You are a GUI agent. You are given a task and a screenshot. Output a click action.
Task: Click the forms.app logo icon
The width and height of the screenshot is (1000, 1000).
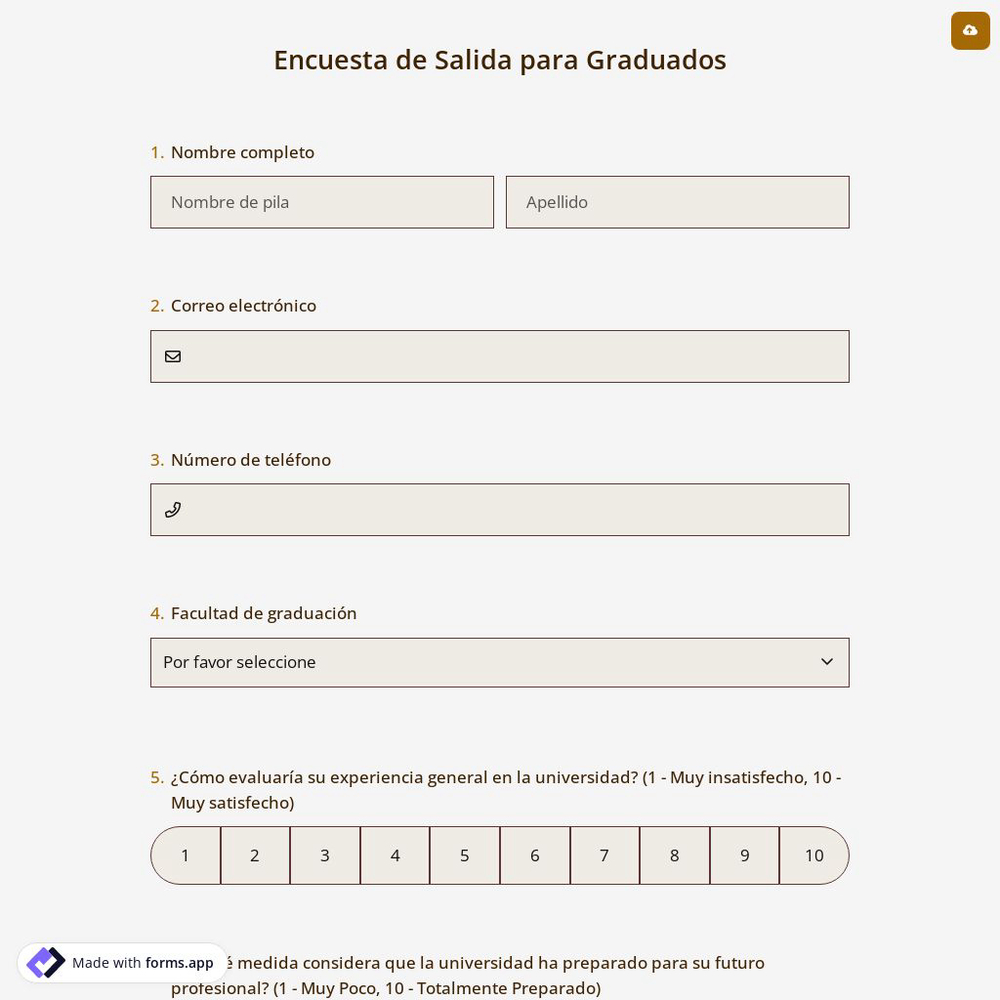[46, 962]
